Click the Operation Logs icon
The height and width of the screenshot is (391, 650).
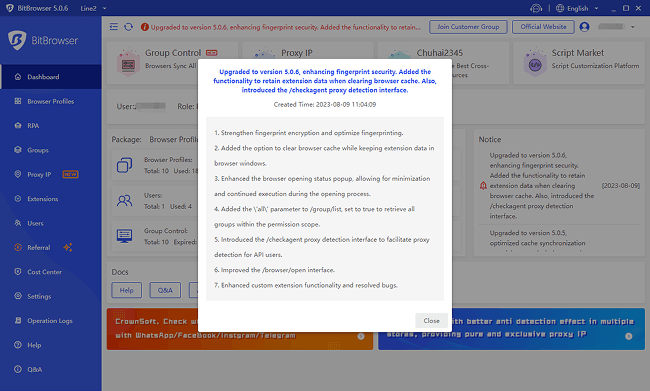(x=18, y=321)
